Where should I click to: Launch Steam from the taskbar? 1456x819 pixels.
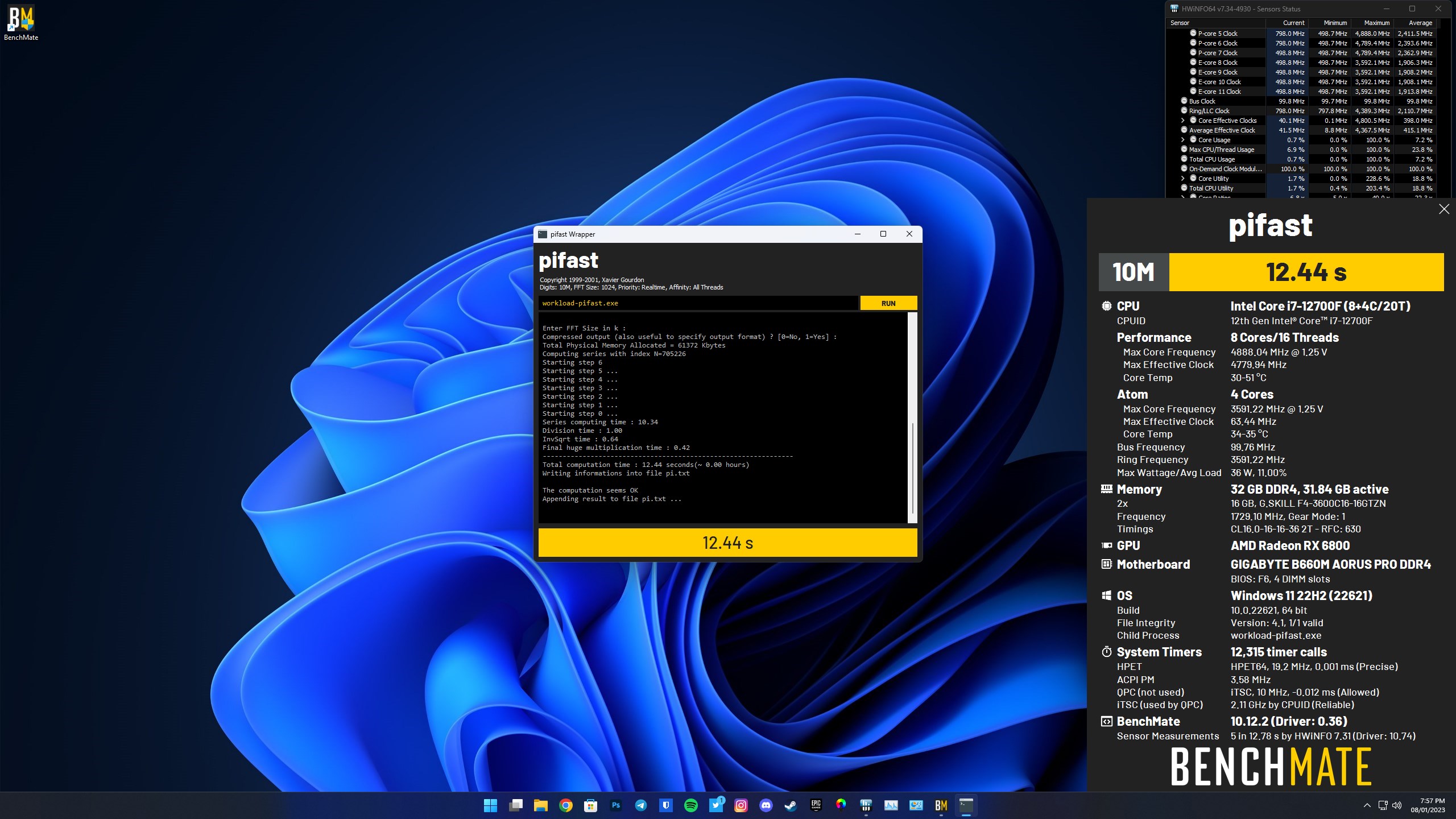point(791,805)
